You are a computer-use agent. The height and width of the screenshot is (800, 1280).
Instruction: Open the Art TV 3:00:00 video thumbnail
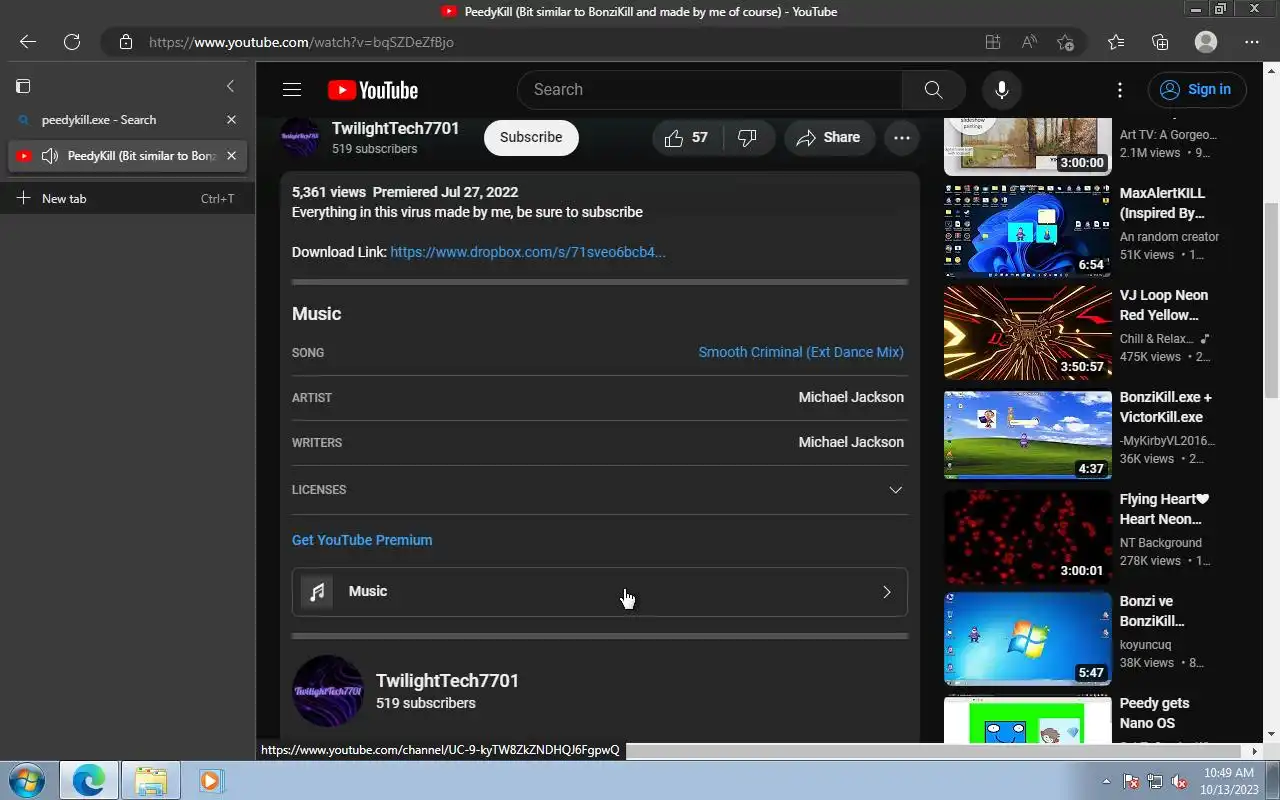[1028, 147]
